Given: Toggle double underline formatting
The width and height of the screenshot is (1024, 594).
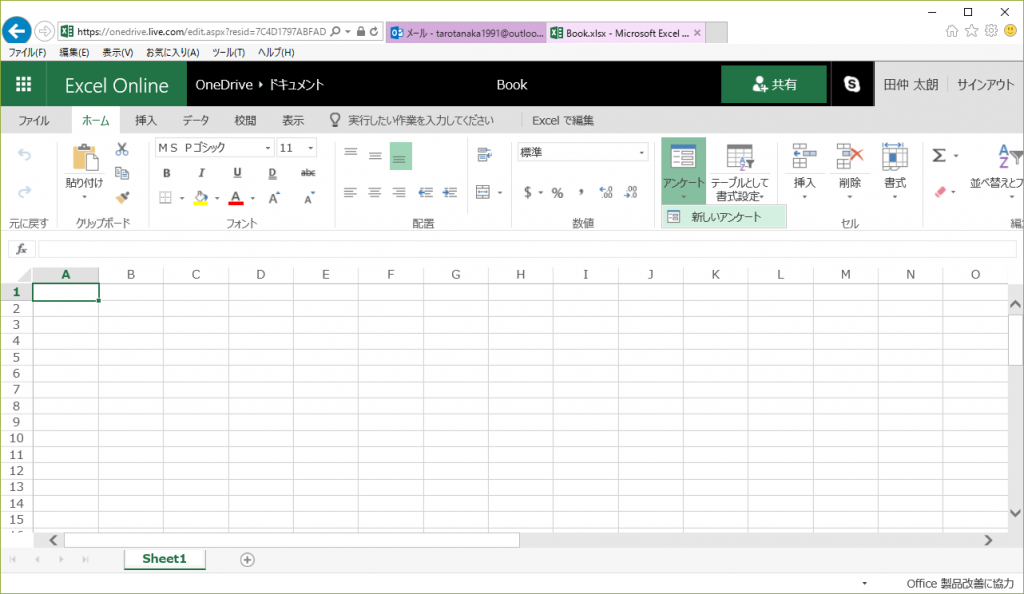Looking at the screenshot, I should (x=272, y=173).
